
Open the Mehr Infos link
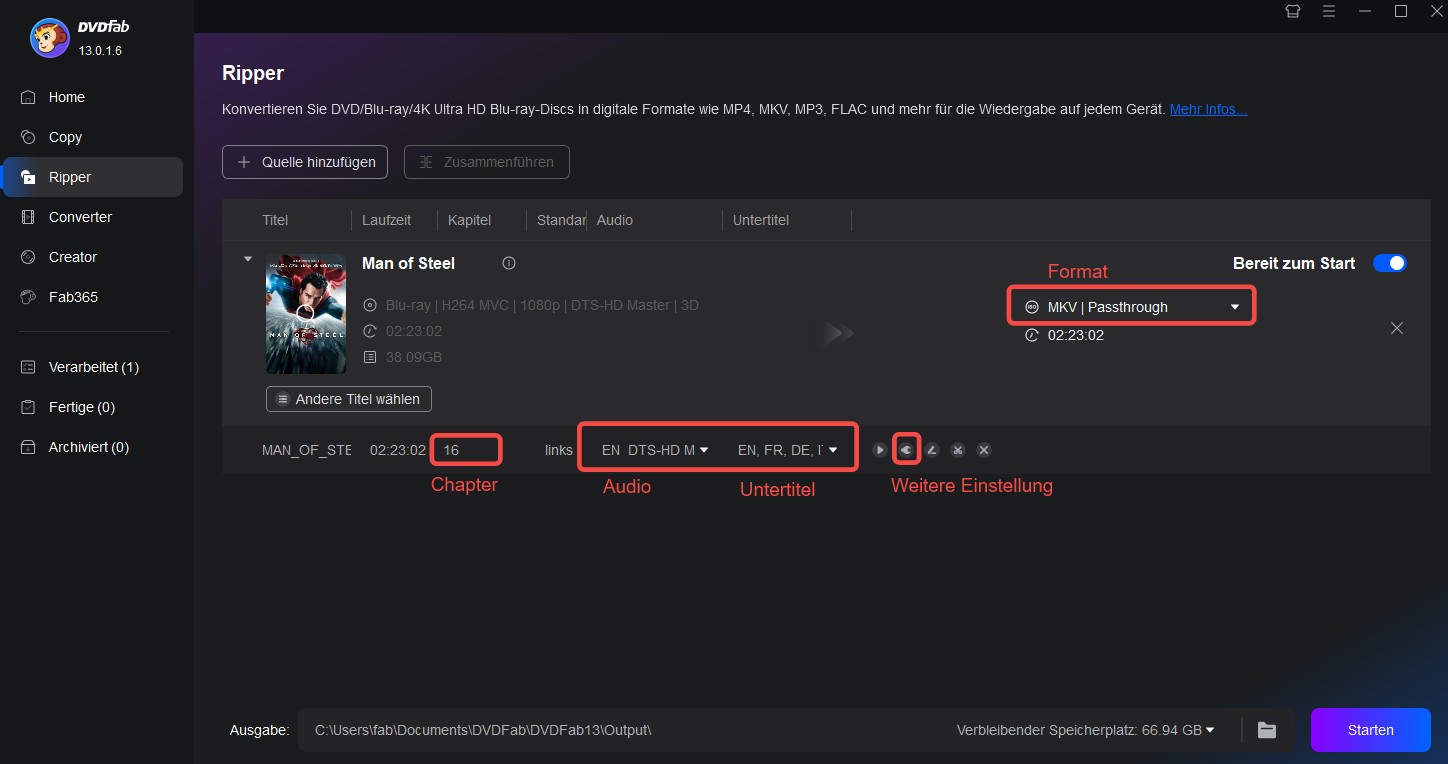(1208, 109)
